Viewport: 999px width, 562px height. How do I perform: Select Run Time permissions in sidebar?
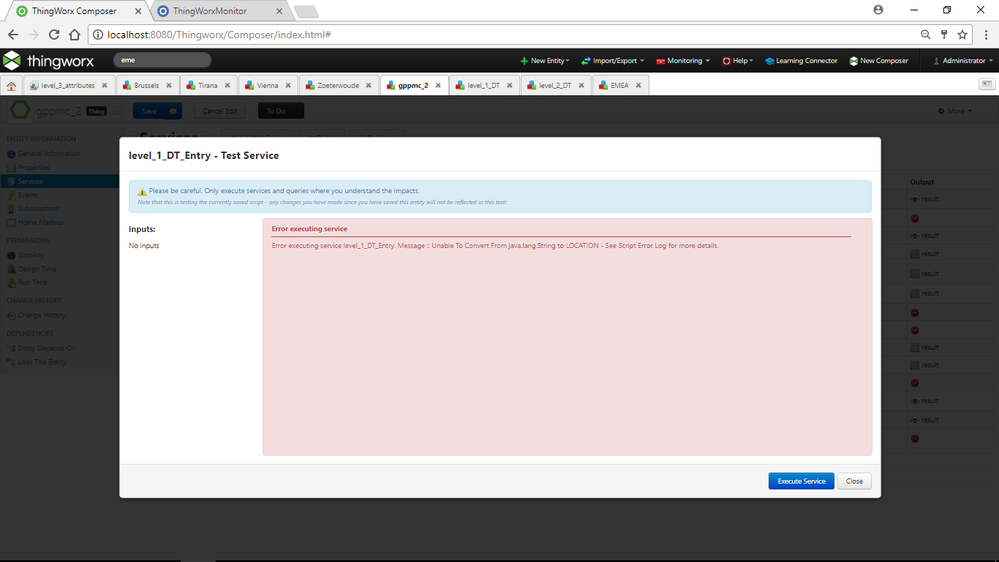pos(32,282)
